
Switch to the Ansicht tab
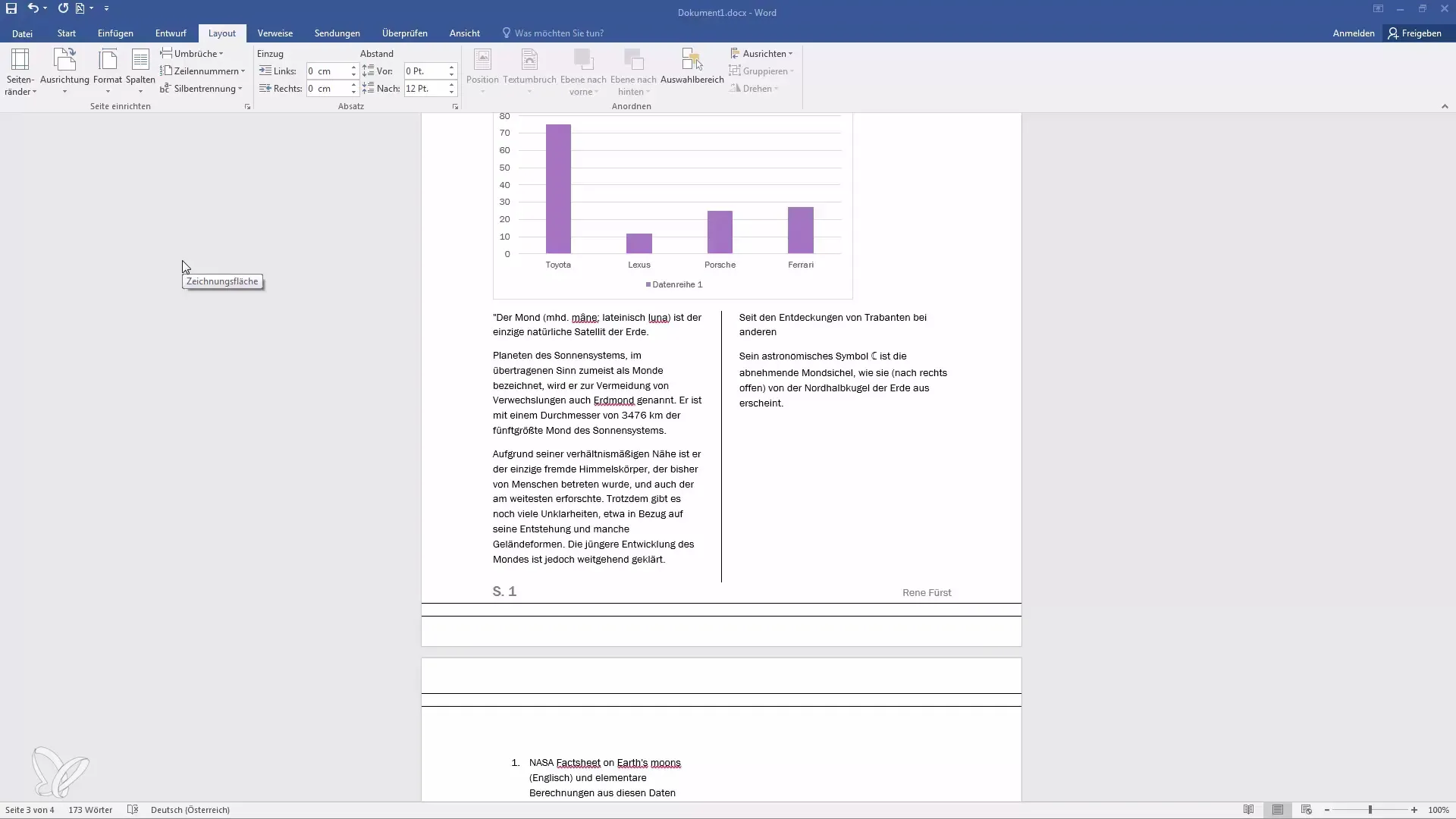click(x=464, y=33)
